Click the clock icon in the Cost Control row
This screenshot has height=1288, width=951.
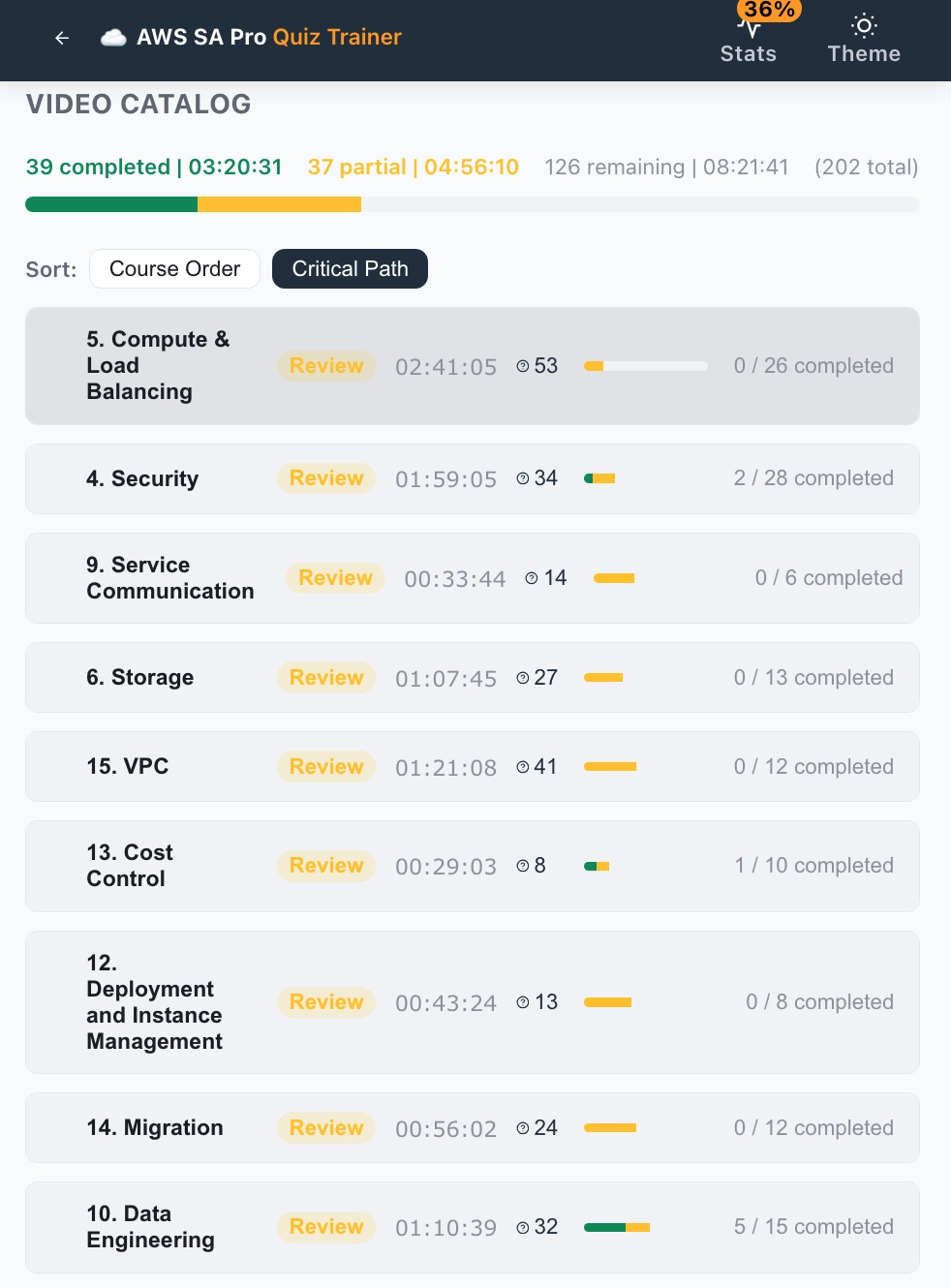[522, 866]
